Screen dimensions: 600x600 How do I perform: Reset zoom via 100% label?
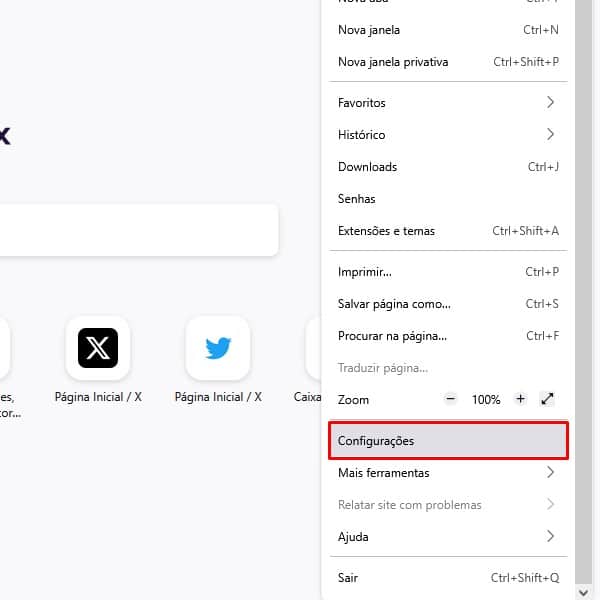tap(486, 399)
